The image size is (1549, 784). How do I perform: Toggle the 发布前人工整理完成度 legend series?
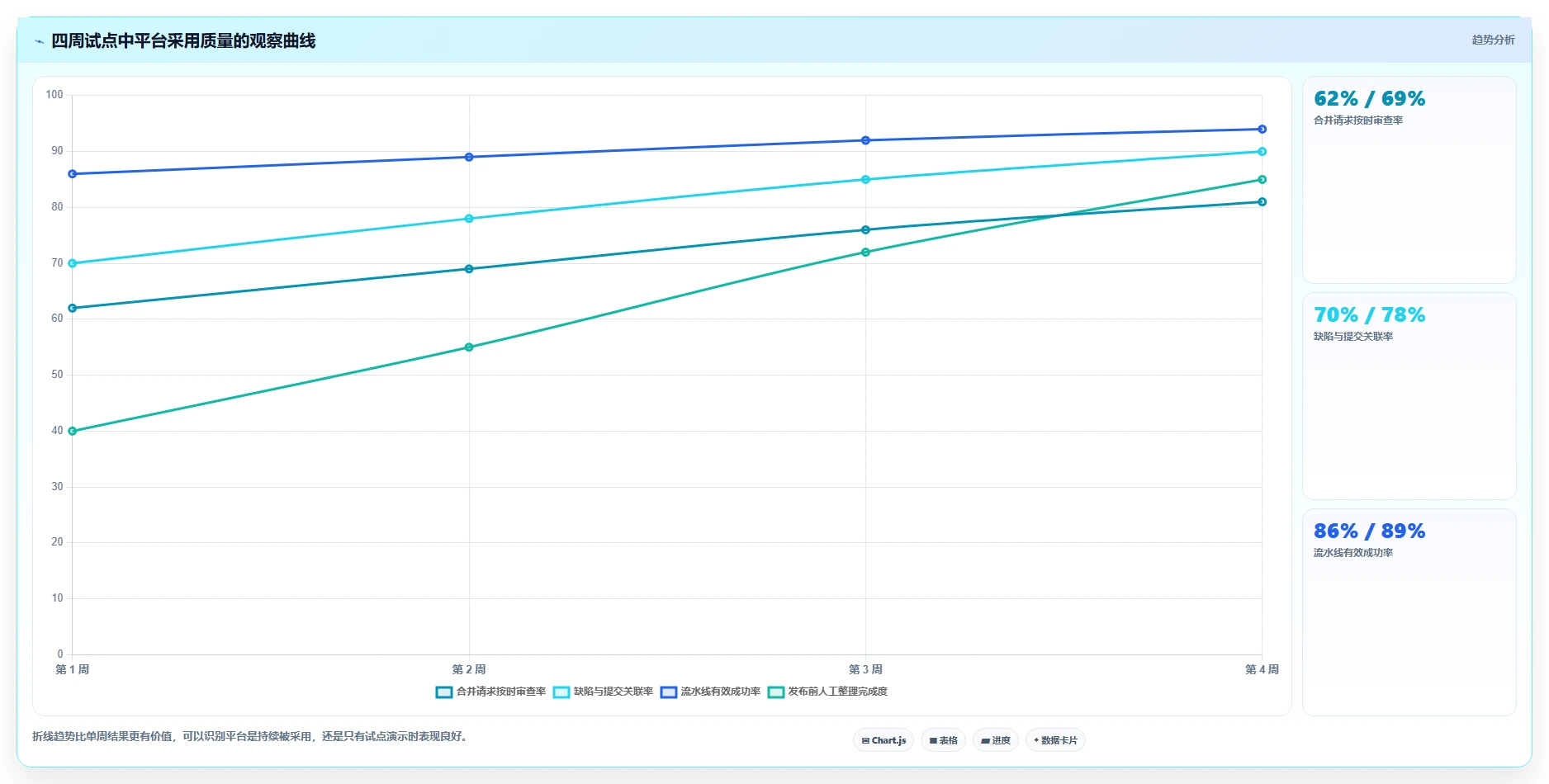pyautogui.click(x=827, y=692)
